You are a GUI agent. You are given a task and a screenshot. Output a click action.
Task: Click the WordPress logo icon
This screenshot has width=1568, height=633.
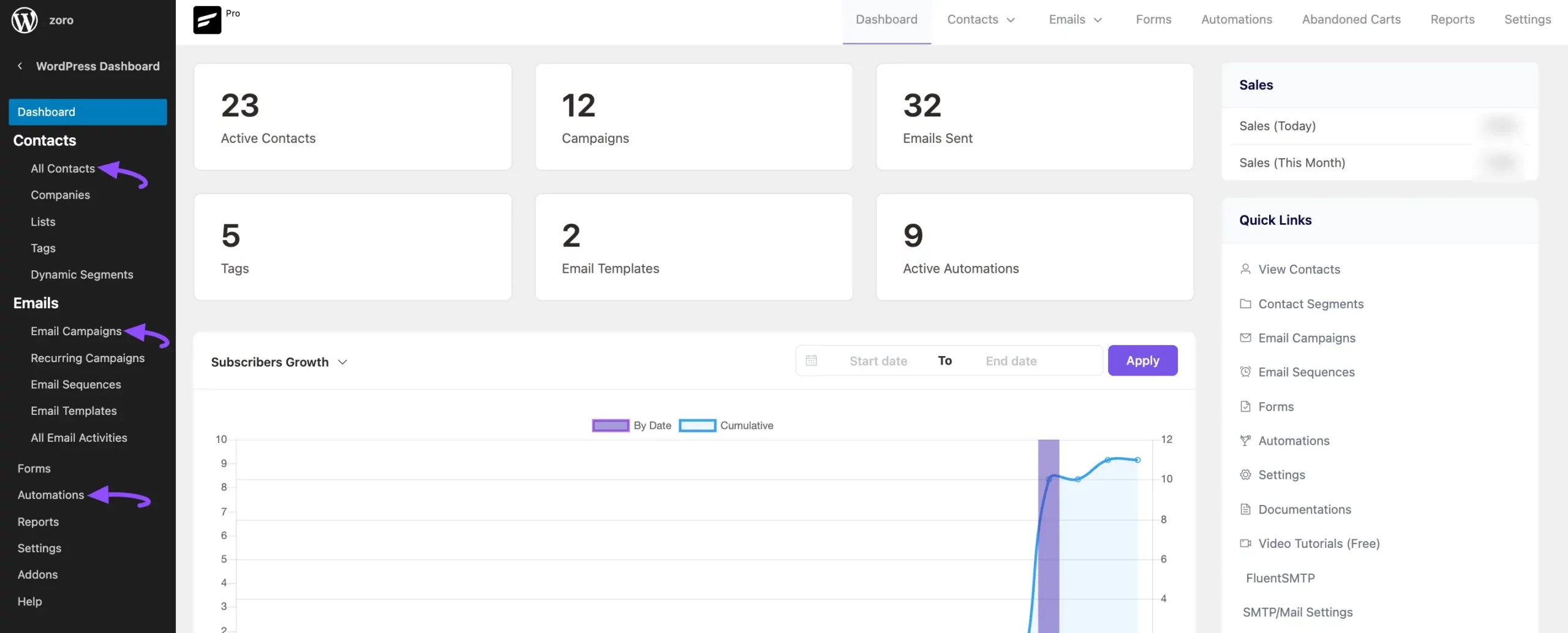click(24, 20)
